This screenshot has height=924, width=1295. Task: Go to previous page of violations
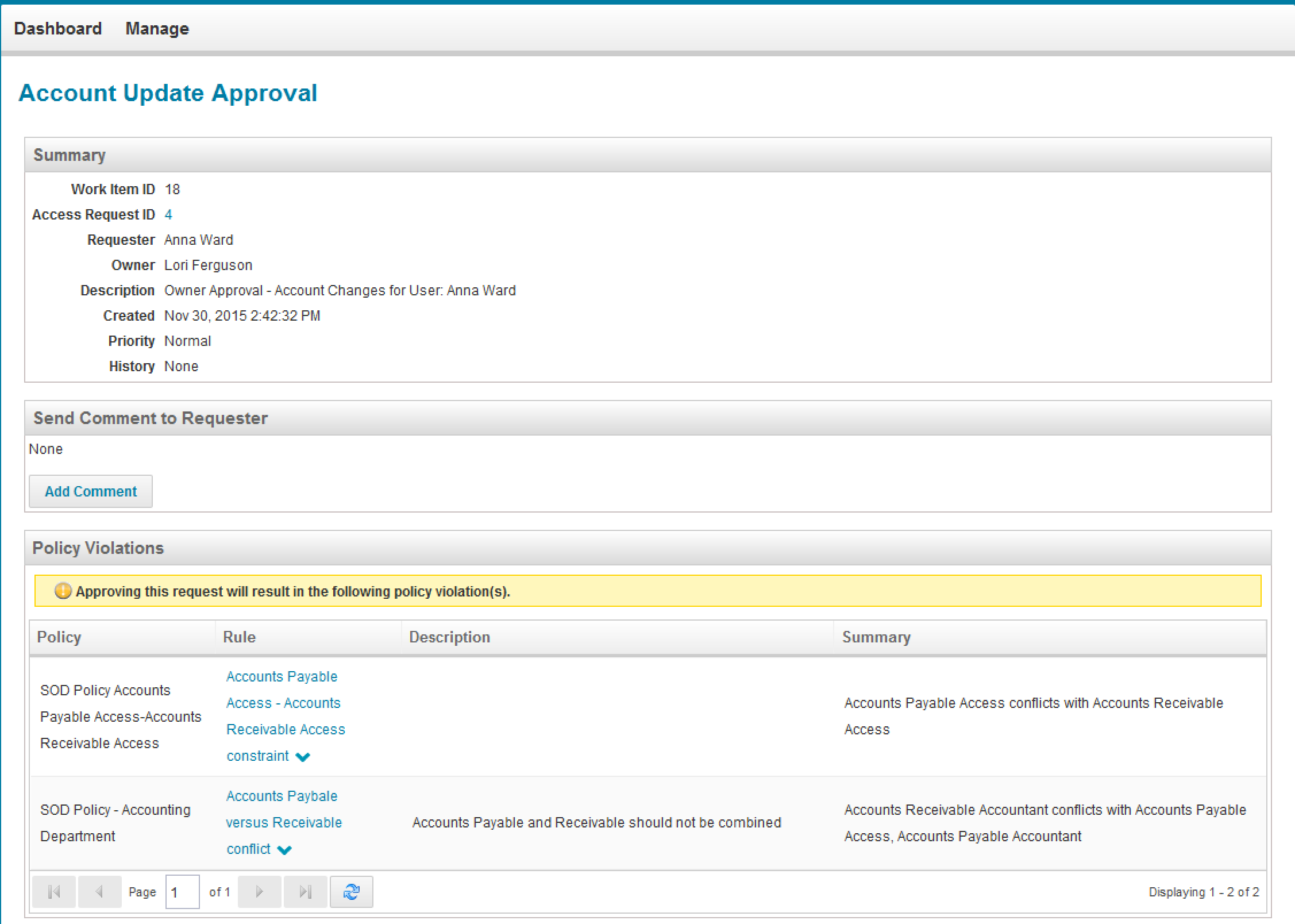point(99,892)
